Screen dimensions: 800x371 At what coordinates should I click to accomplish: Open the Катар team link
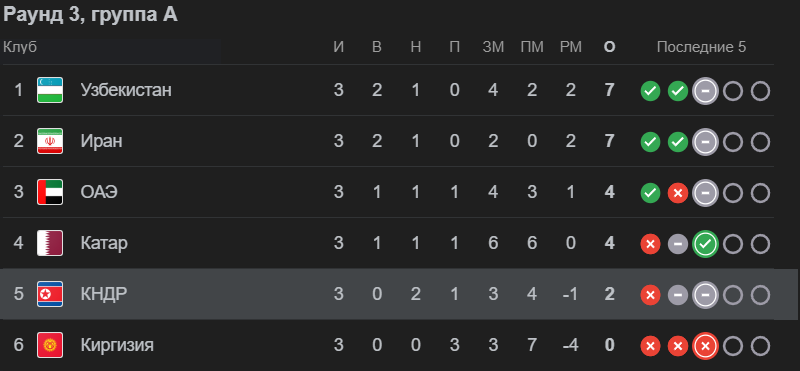click(x=104, y=243)
